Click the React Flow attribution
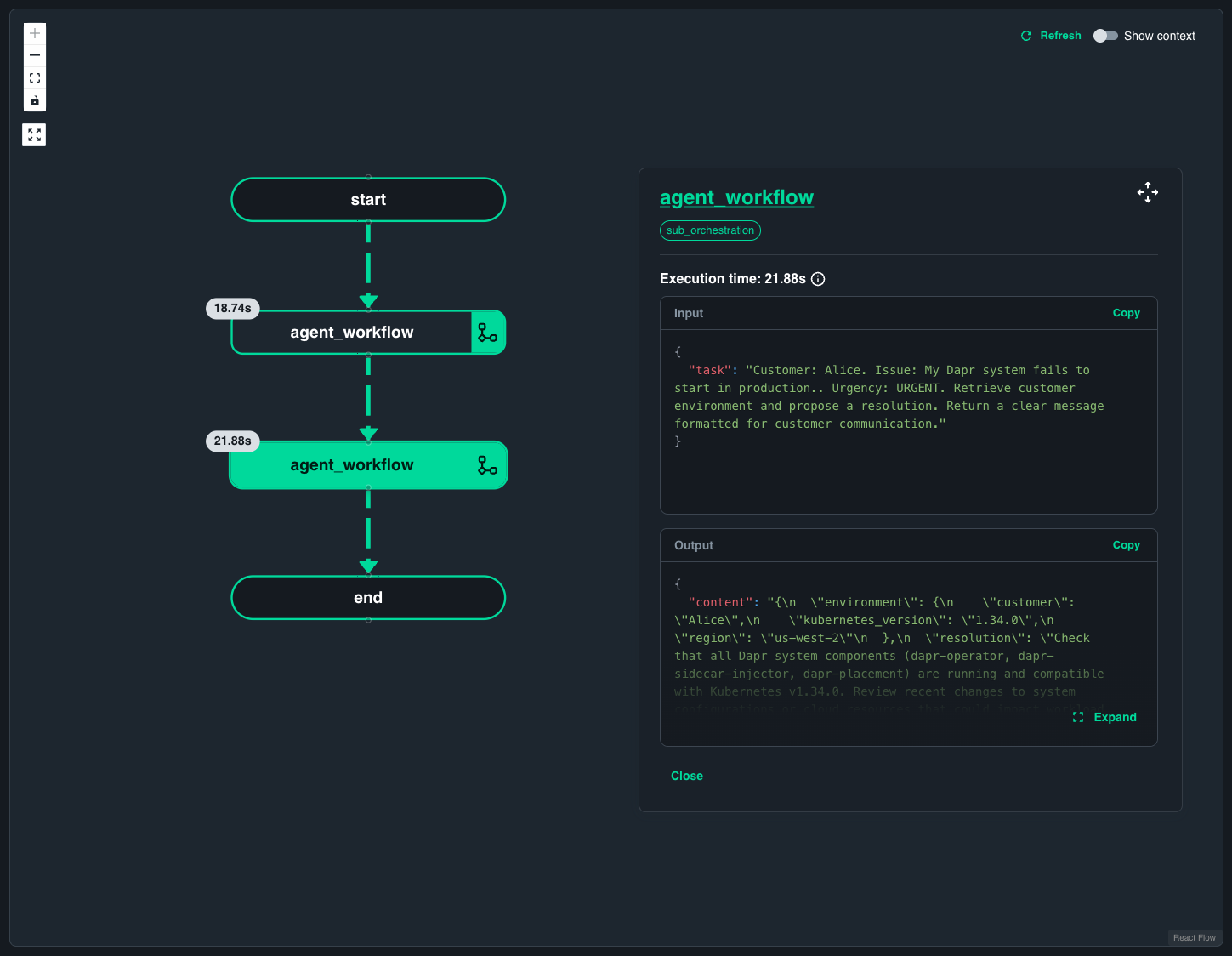The image size is (1232, 956). click(1194, 937)
